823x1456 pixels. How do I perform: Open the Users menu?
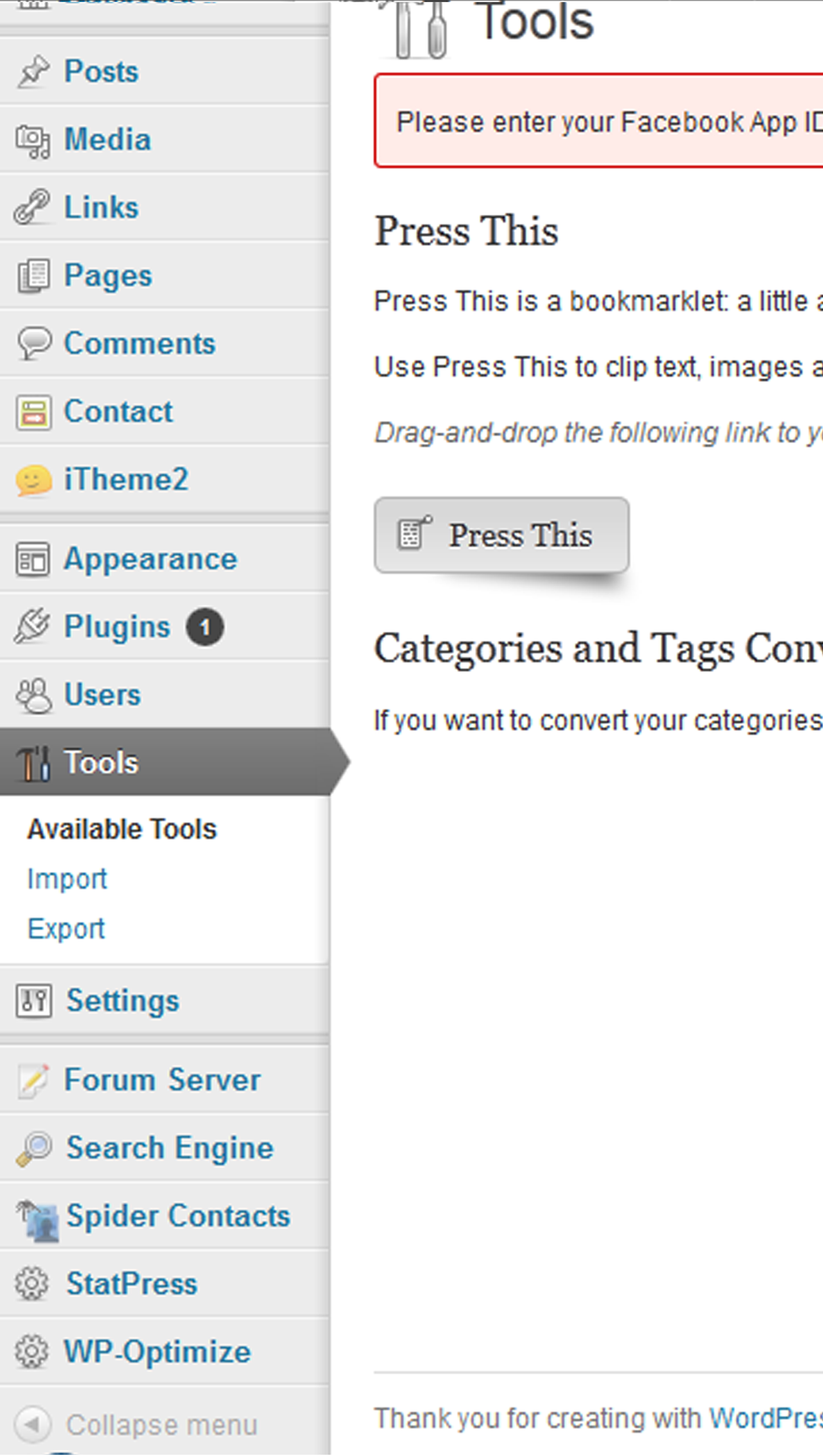[x=103, y=695]
